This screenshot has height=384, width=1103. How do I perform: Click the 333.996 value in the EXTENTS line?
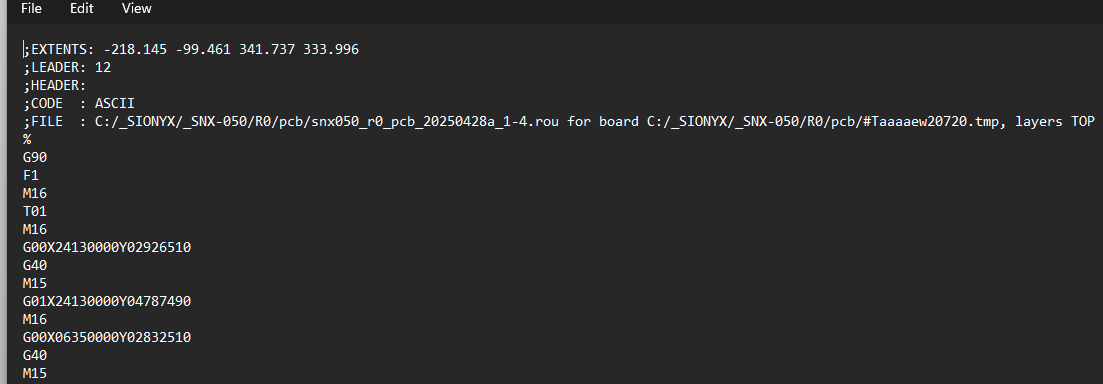pyautogui.click(x=331, y=49)
